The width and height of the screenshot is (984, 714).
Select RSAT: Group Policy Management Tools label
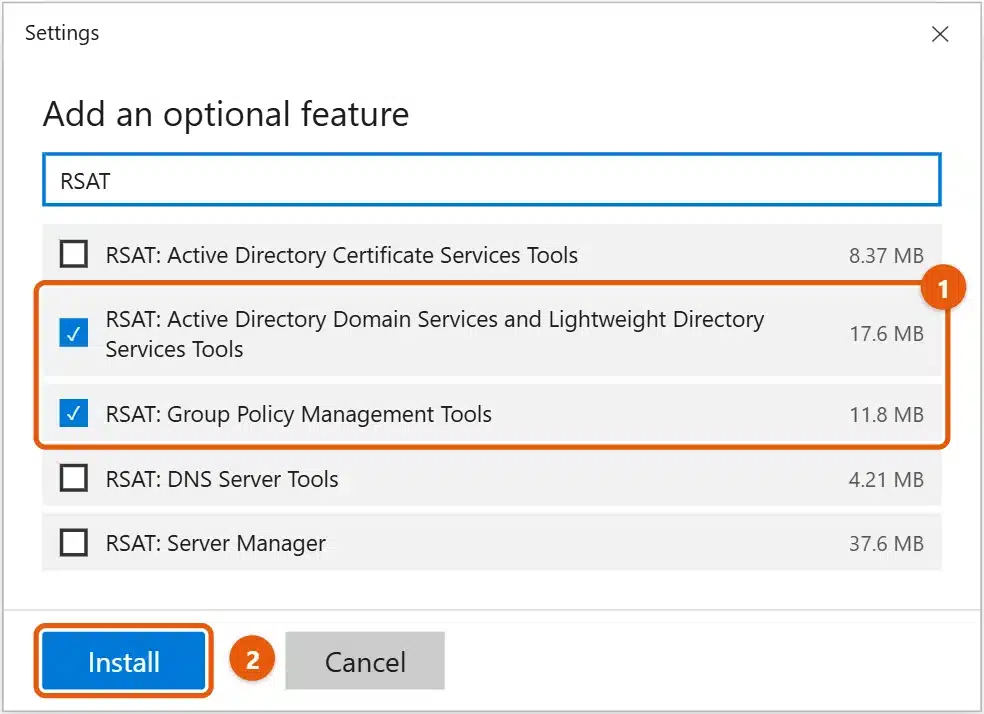pyautogui.click(x=298, y=415)
